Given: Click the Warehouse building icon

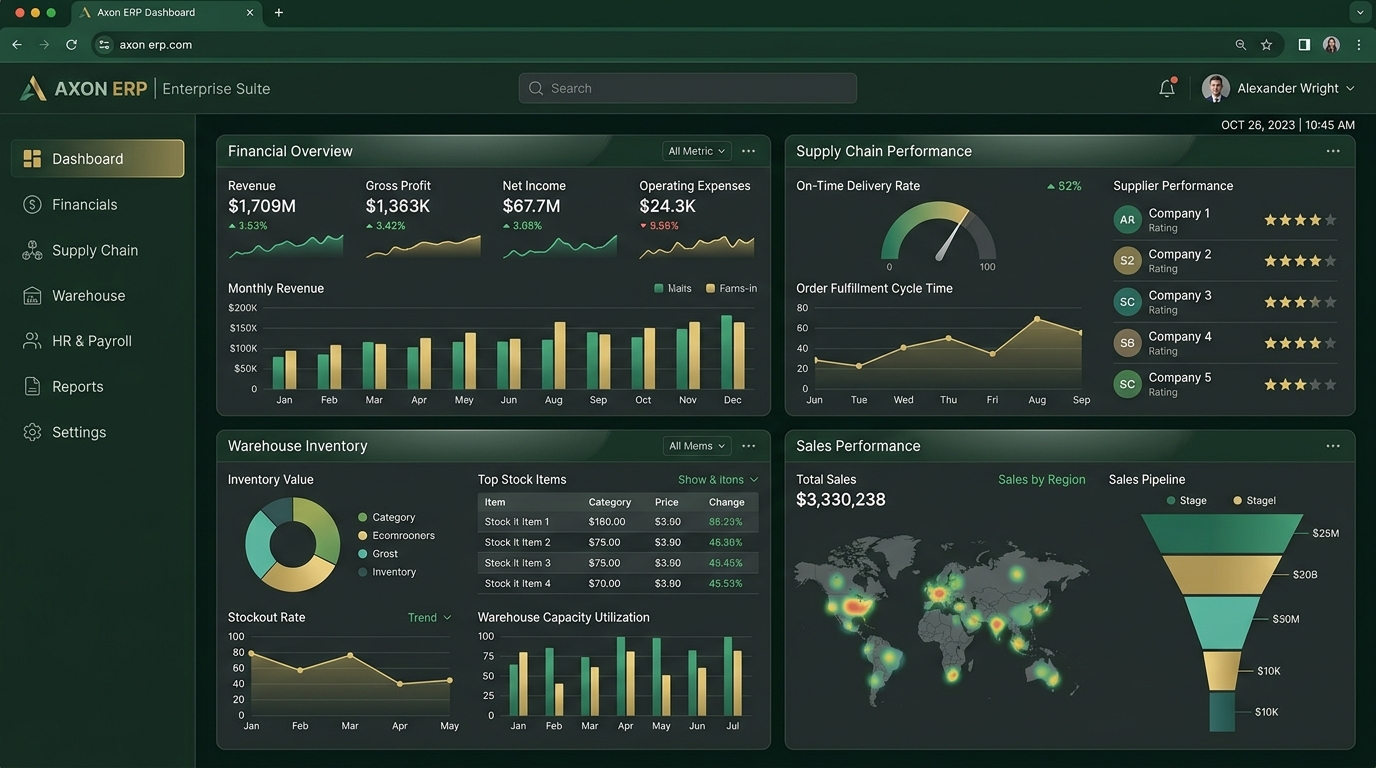Looking at the screenshot, I should 32,296.
